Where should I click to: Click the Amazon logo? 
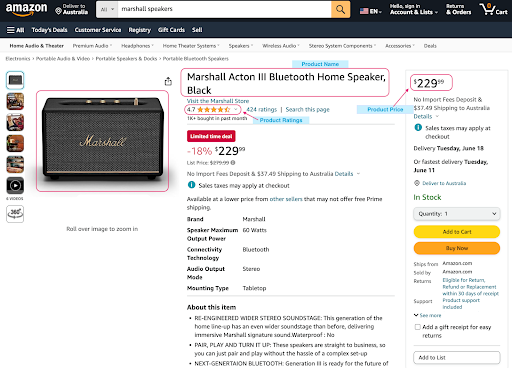[26, 9]
